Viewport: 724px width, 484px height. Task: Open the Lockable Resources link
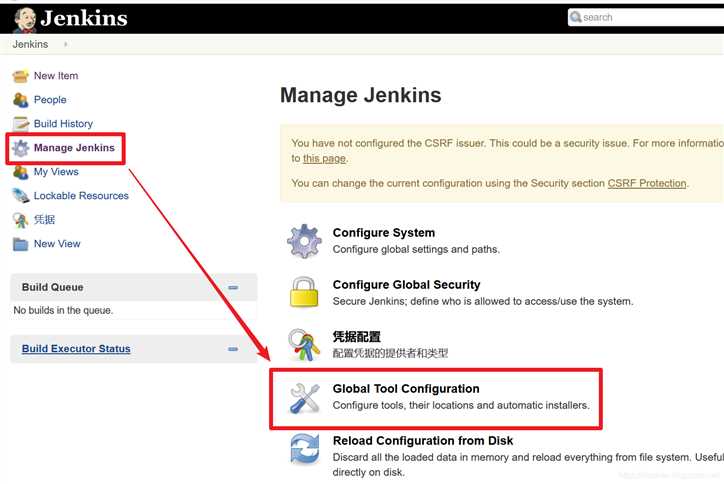coord(81,196)
